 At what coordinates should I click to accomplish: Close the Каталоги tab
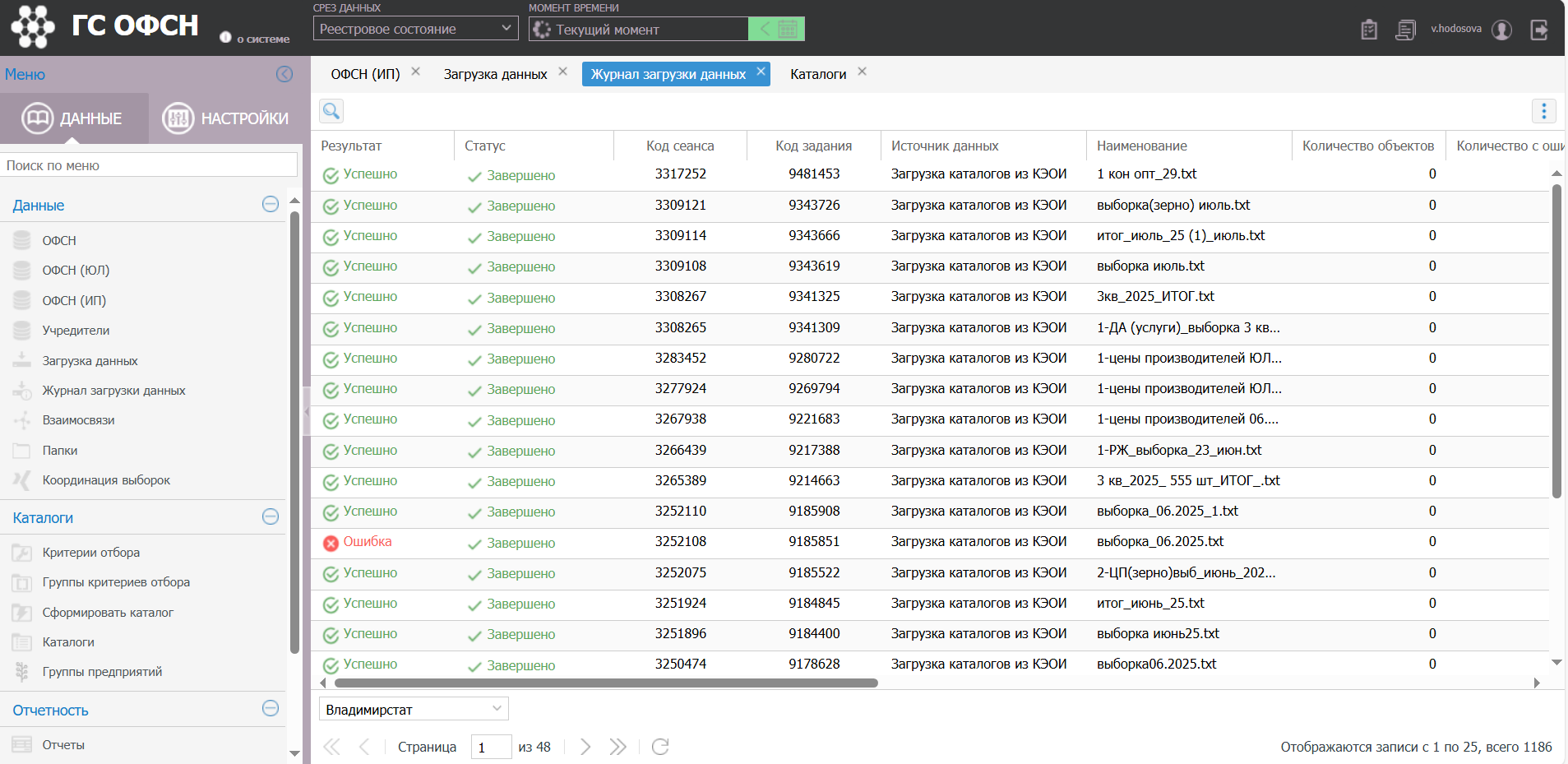coord(862,72)
